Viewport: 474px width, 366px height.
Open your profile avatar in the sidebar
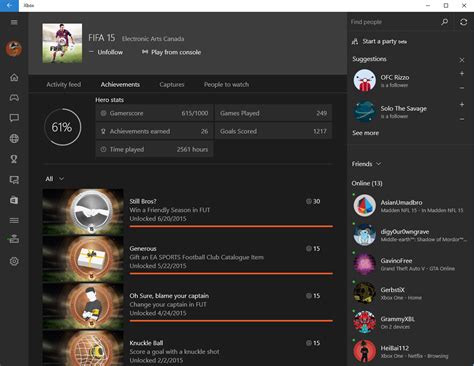(14, 49)
